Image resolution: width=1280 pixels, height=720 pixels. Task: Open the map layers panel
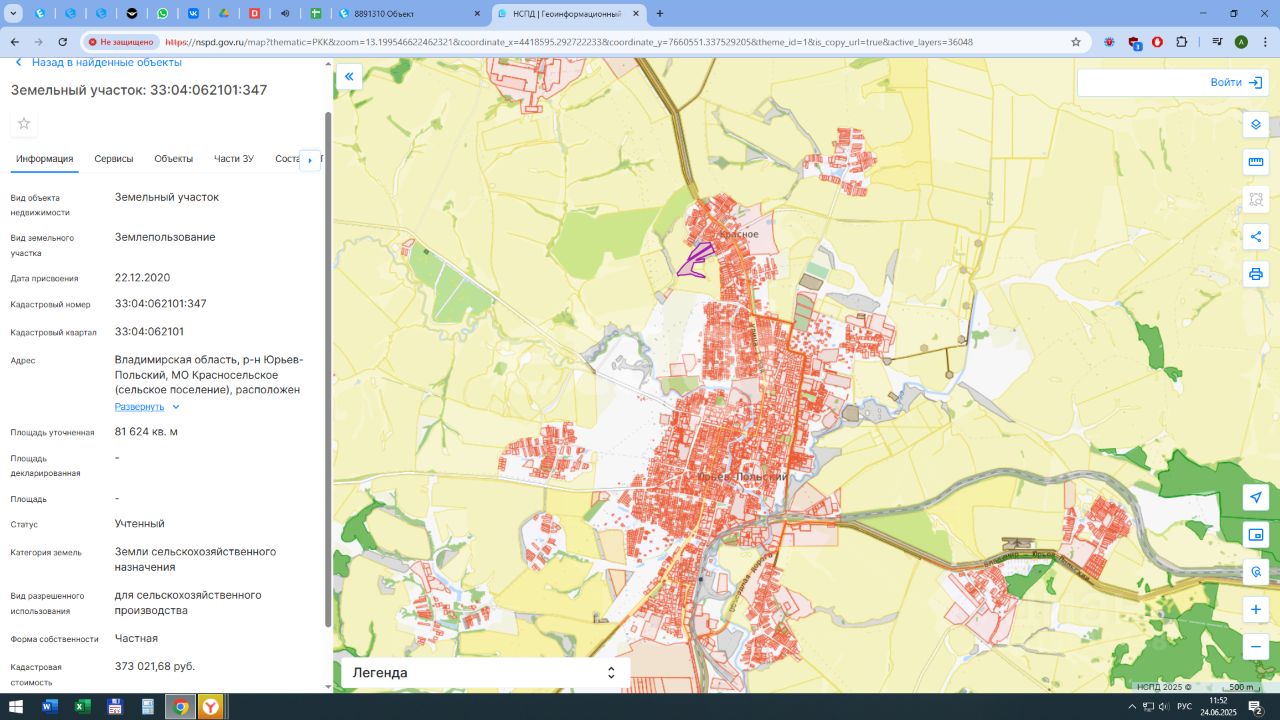point(1255,125)
